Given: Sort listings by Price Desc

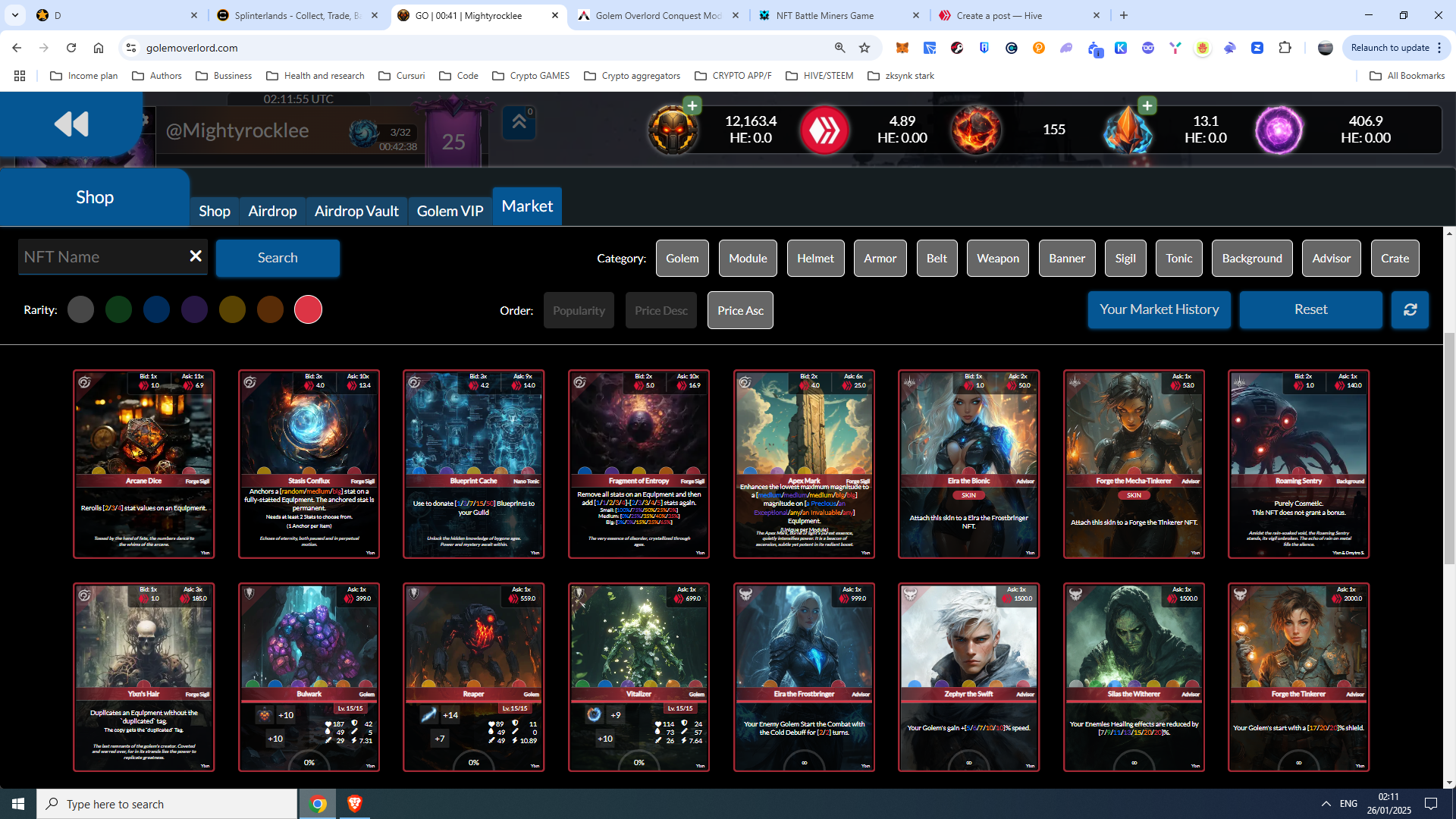Looking at the screenshot, I should 661,310.
